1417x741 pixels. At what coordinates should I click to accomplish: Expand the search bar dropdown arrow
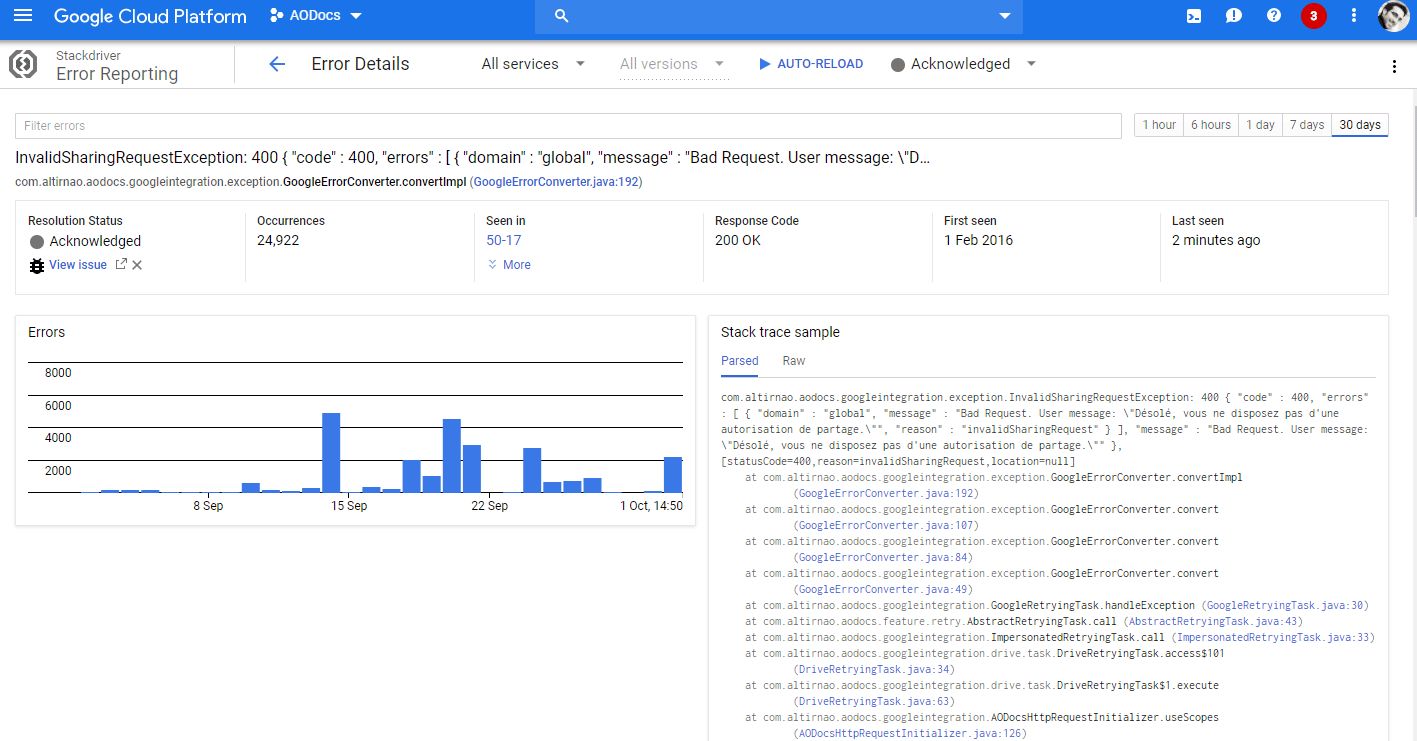[1004, 17]
